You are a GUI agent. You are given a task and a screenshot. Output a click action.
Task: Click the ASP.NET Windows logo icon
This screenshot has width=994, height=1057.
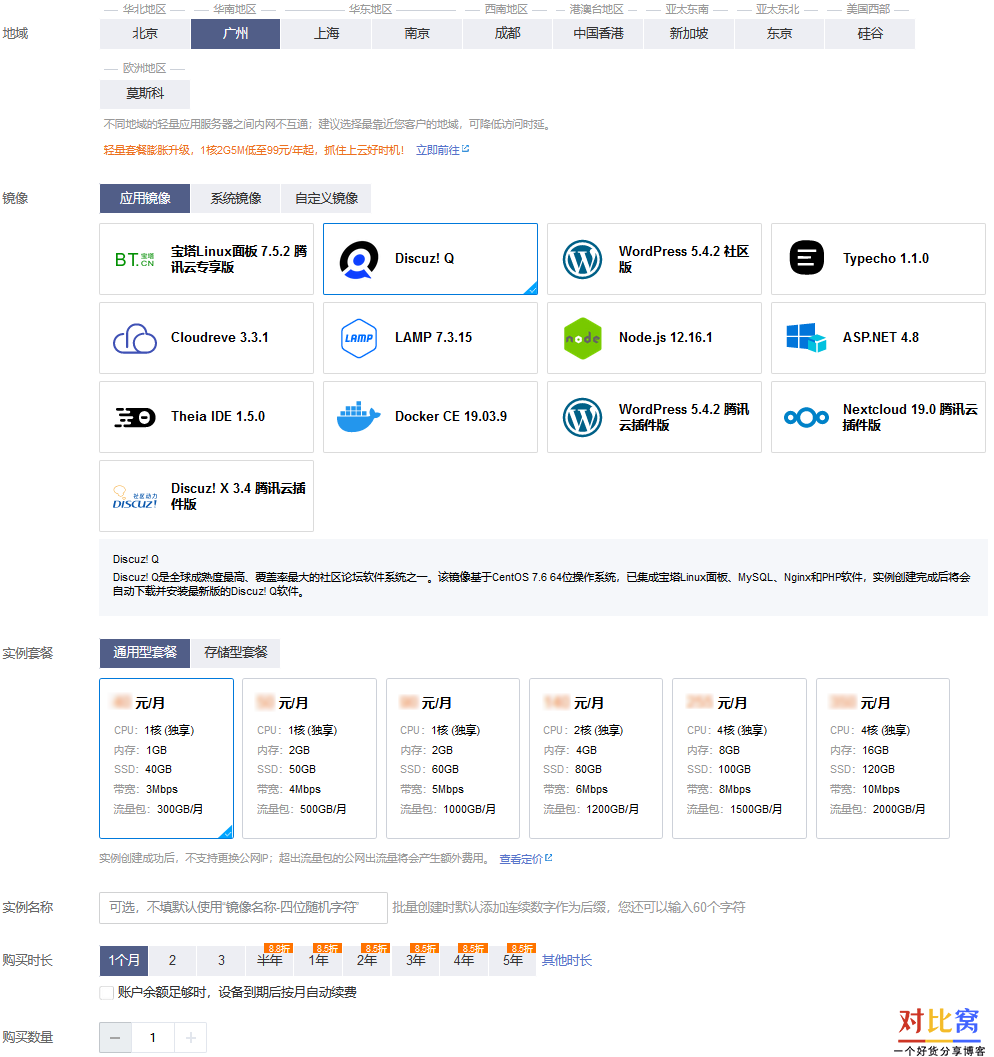(x=807, y=337)
